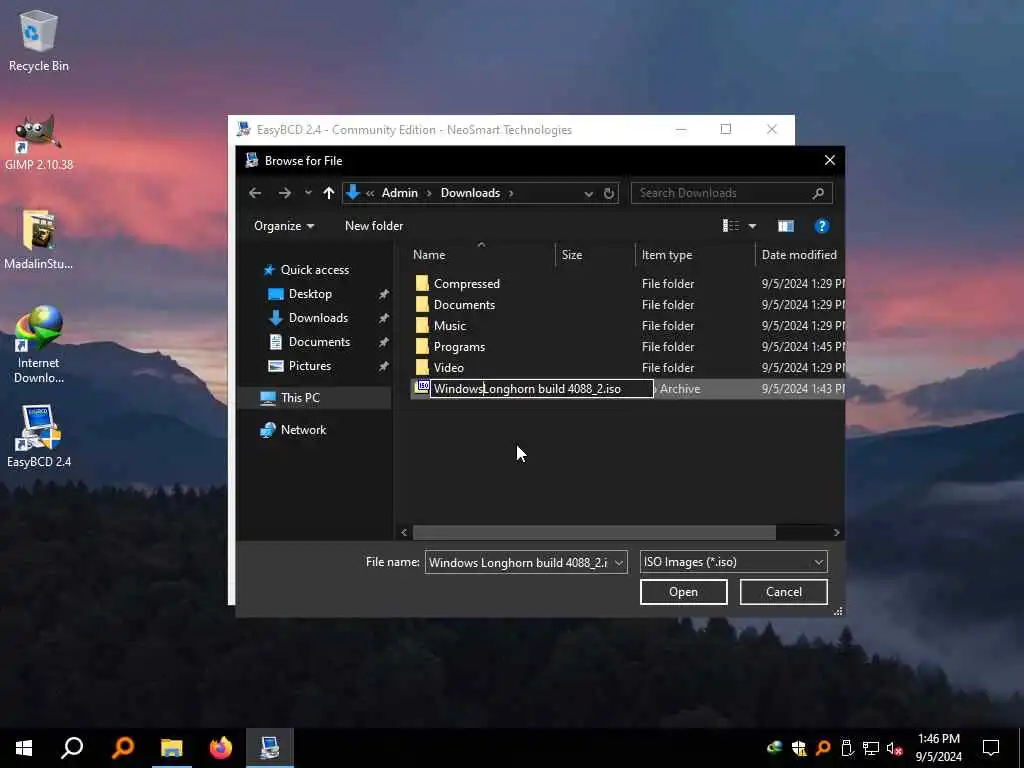Click the Cancel button
1024x768 pixels.
point(784,592)
